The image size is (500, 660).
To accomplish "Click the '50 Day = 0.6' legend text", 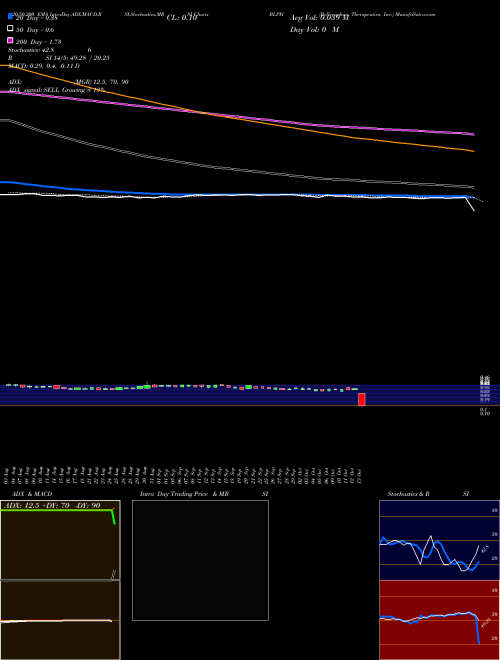I will pyautogui.click(x=35, y=30).
